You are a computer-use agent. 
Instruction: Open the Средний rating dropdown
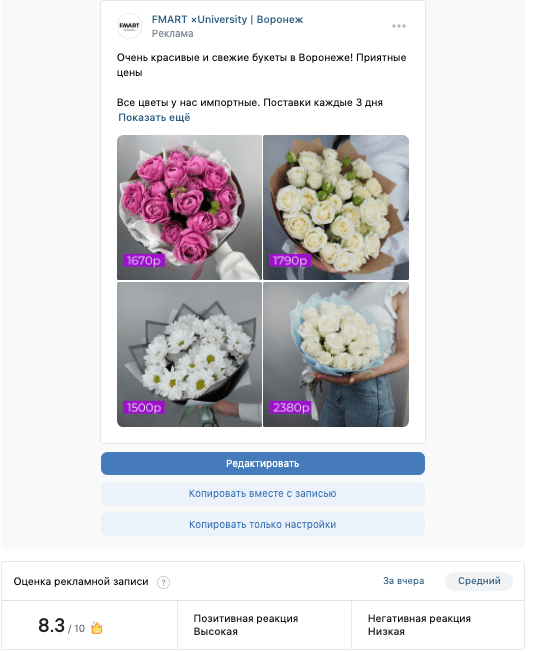click(479, 581)
